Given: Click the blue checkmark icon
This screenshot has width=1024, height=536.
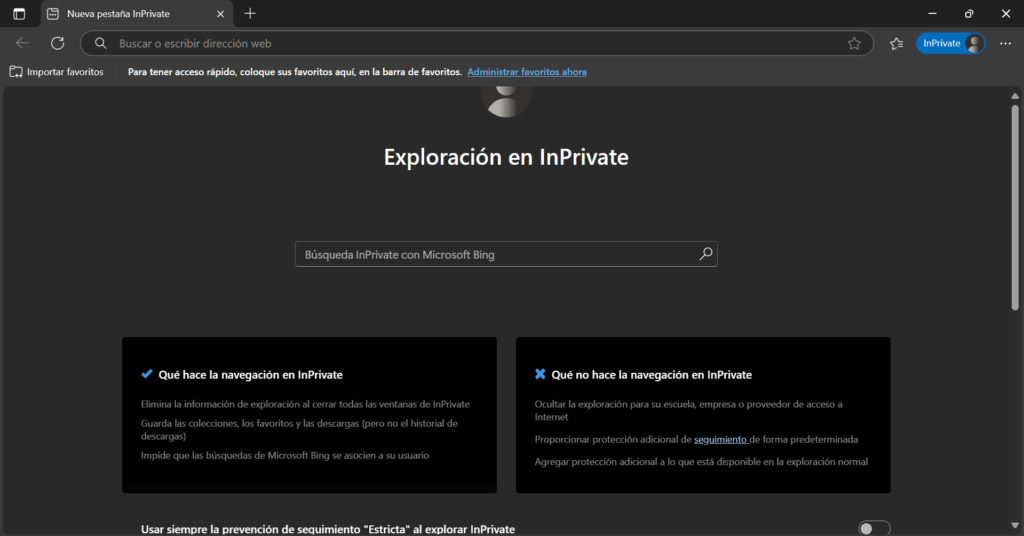Looking at the screenshot, I should pos(147,374).
